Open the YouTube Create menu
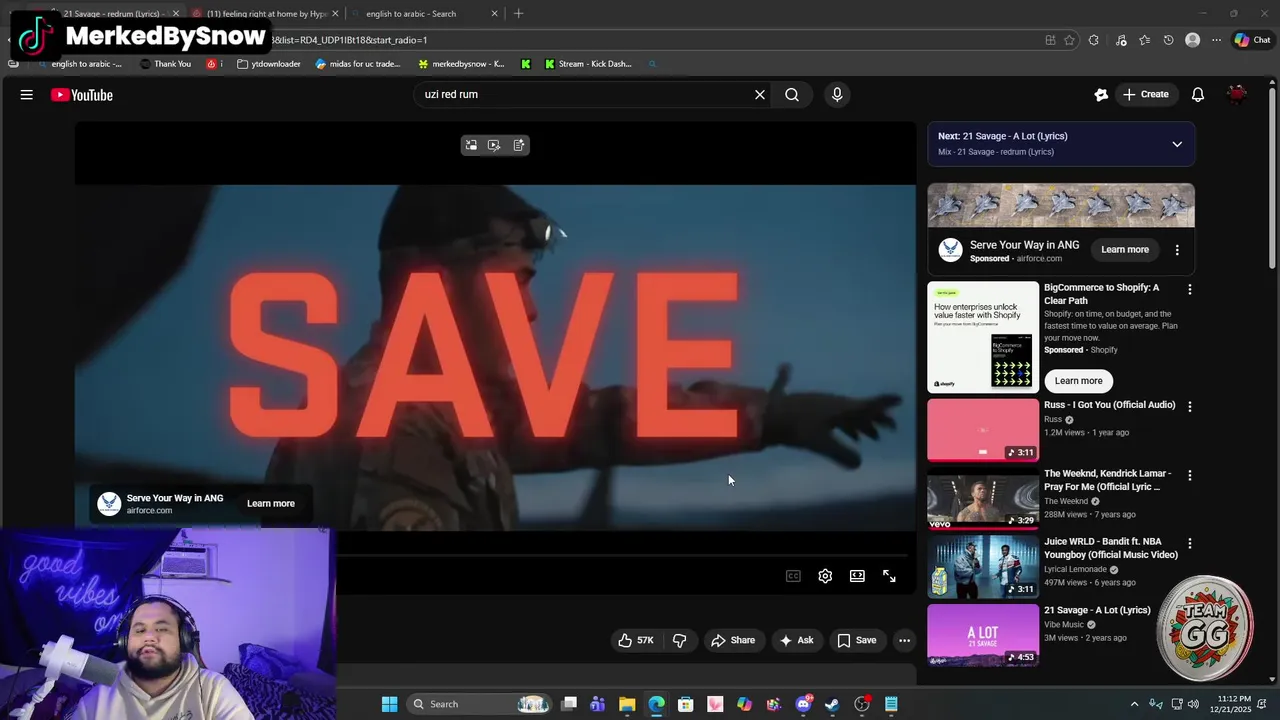This screenshot has height=720, width=1280. pos(1146,95)
